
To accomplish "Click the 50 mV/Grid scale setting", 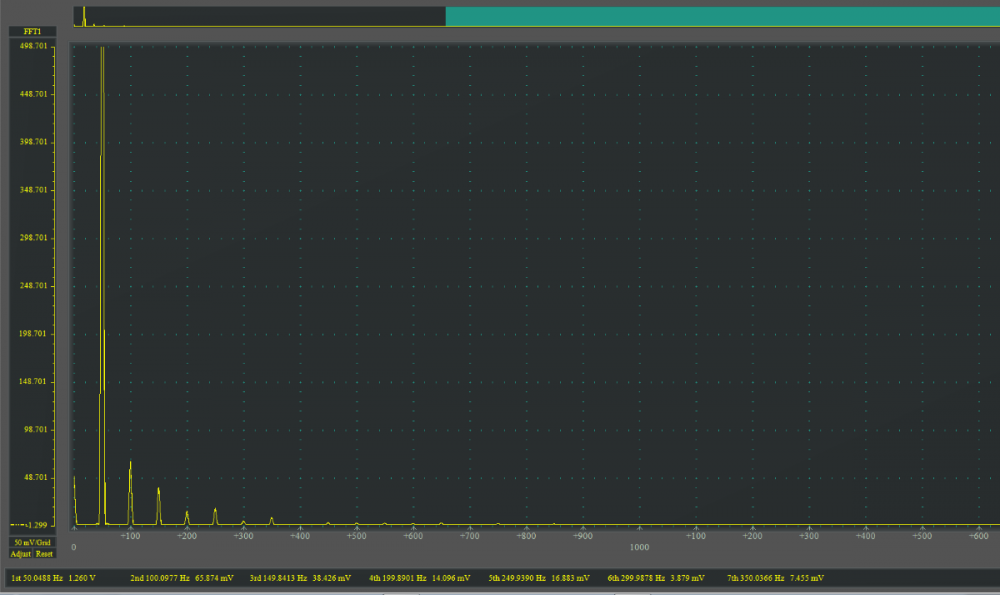I will coord(32,543).
